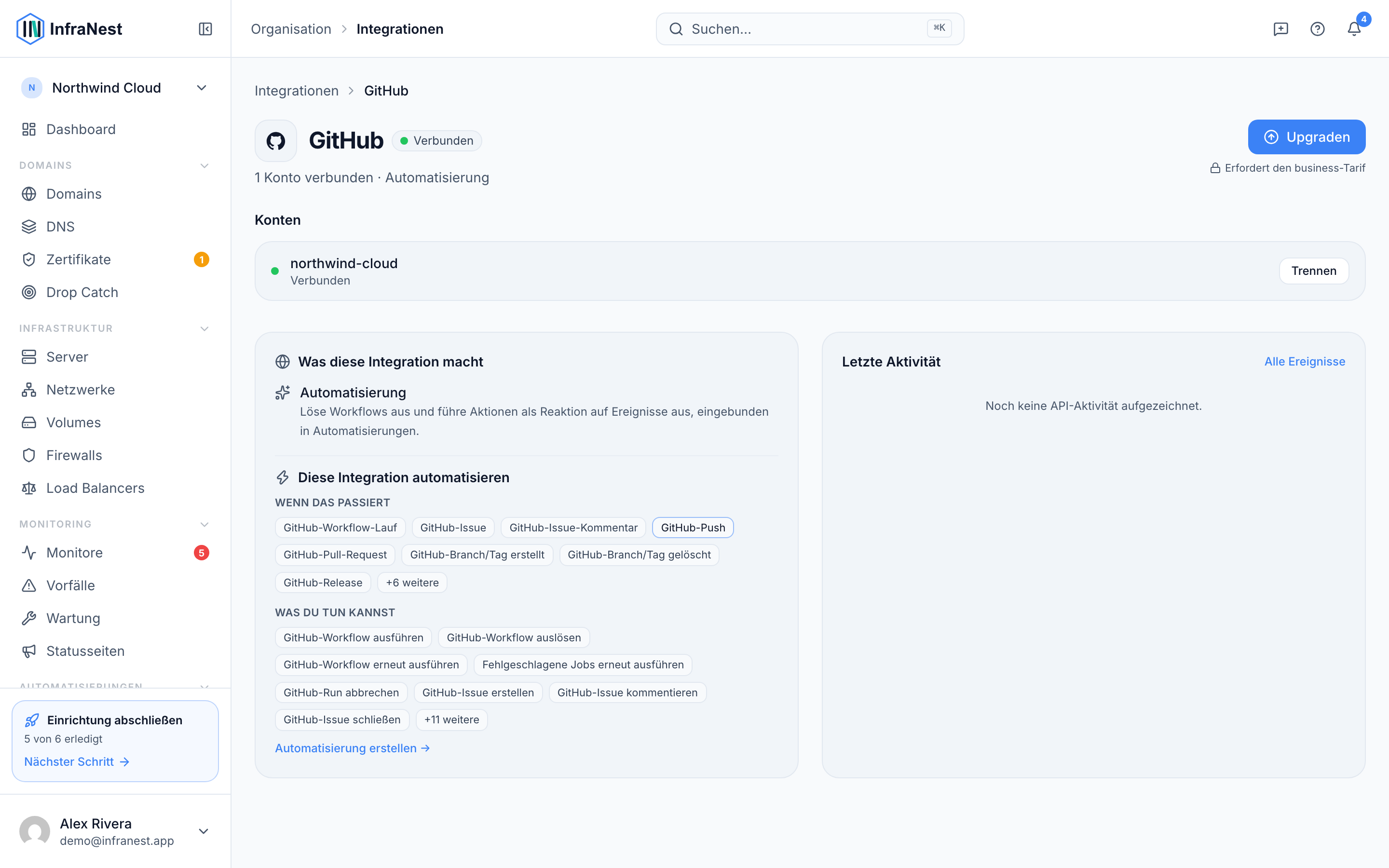Click Automatisierung erstellen link
This screenshot has height=868, width=1389.
click(353, 748)
